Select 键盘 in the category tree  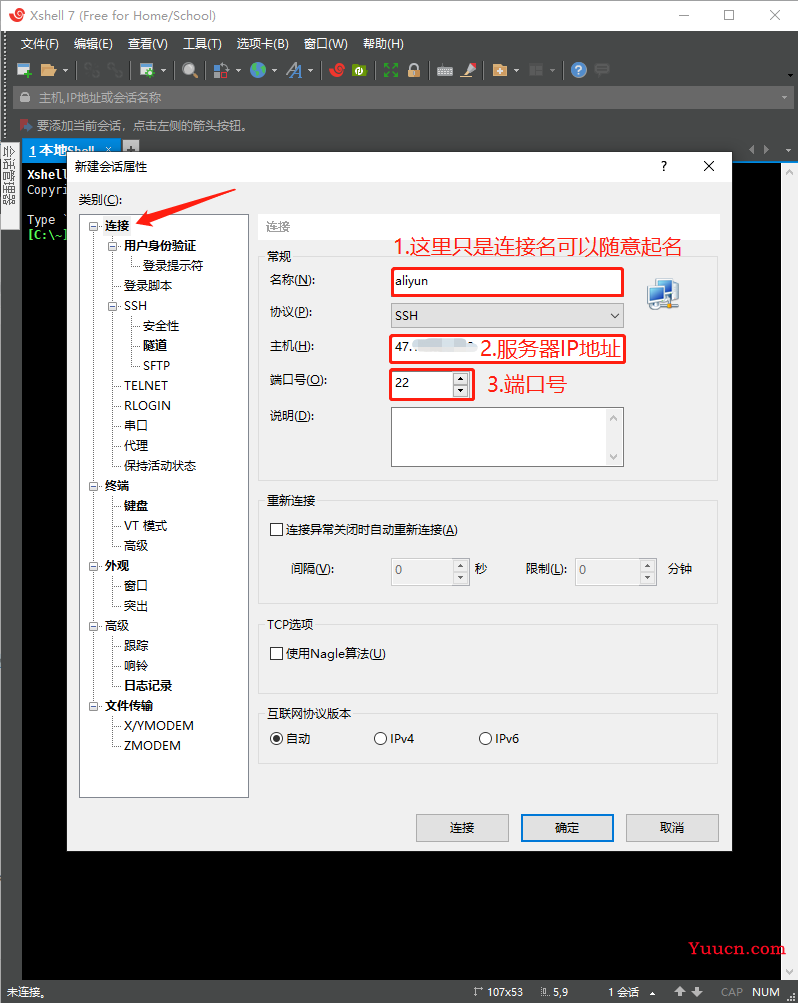(x=136, y=505)
